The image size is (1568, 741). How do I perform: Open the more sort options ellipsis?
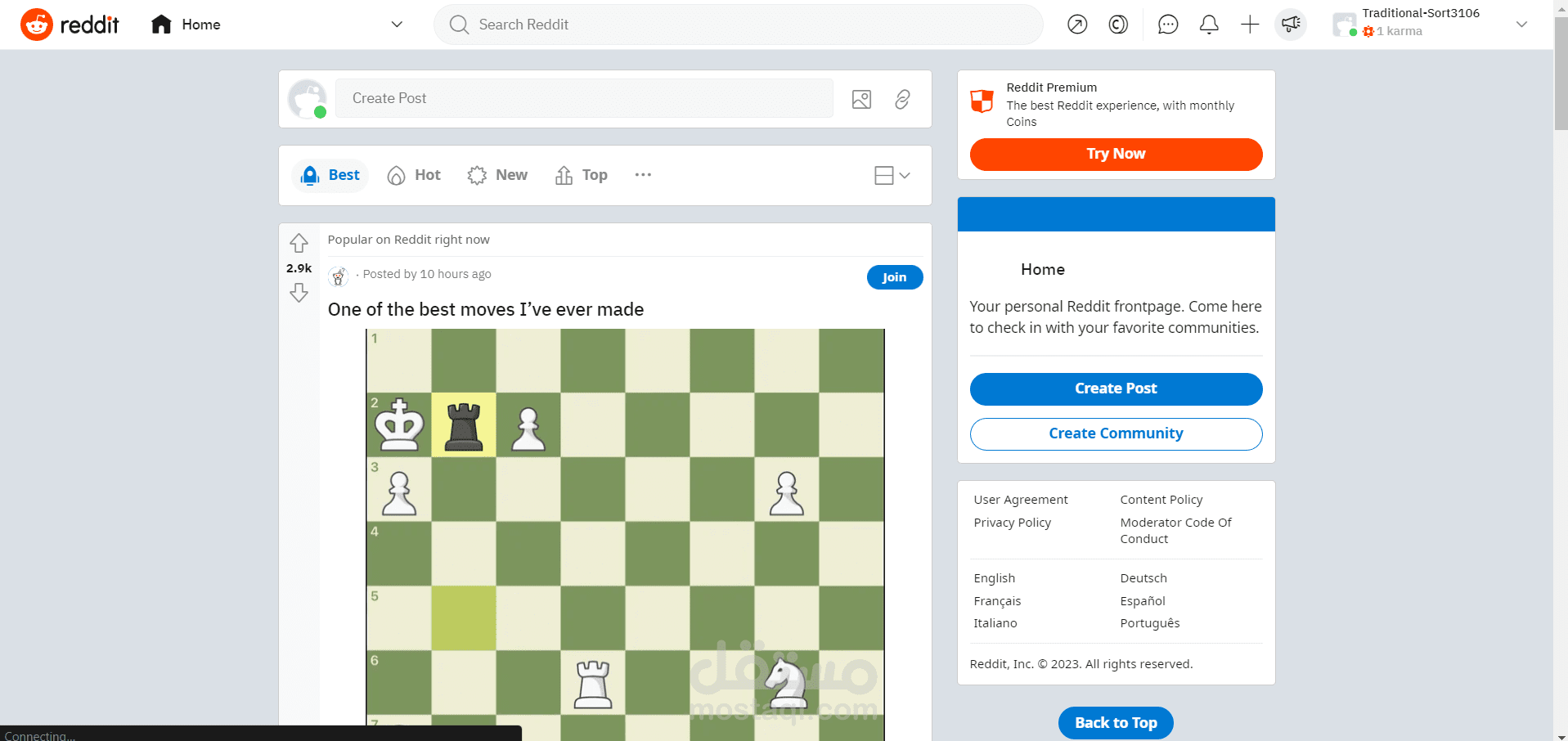coord(643,175)
